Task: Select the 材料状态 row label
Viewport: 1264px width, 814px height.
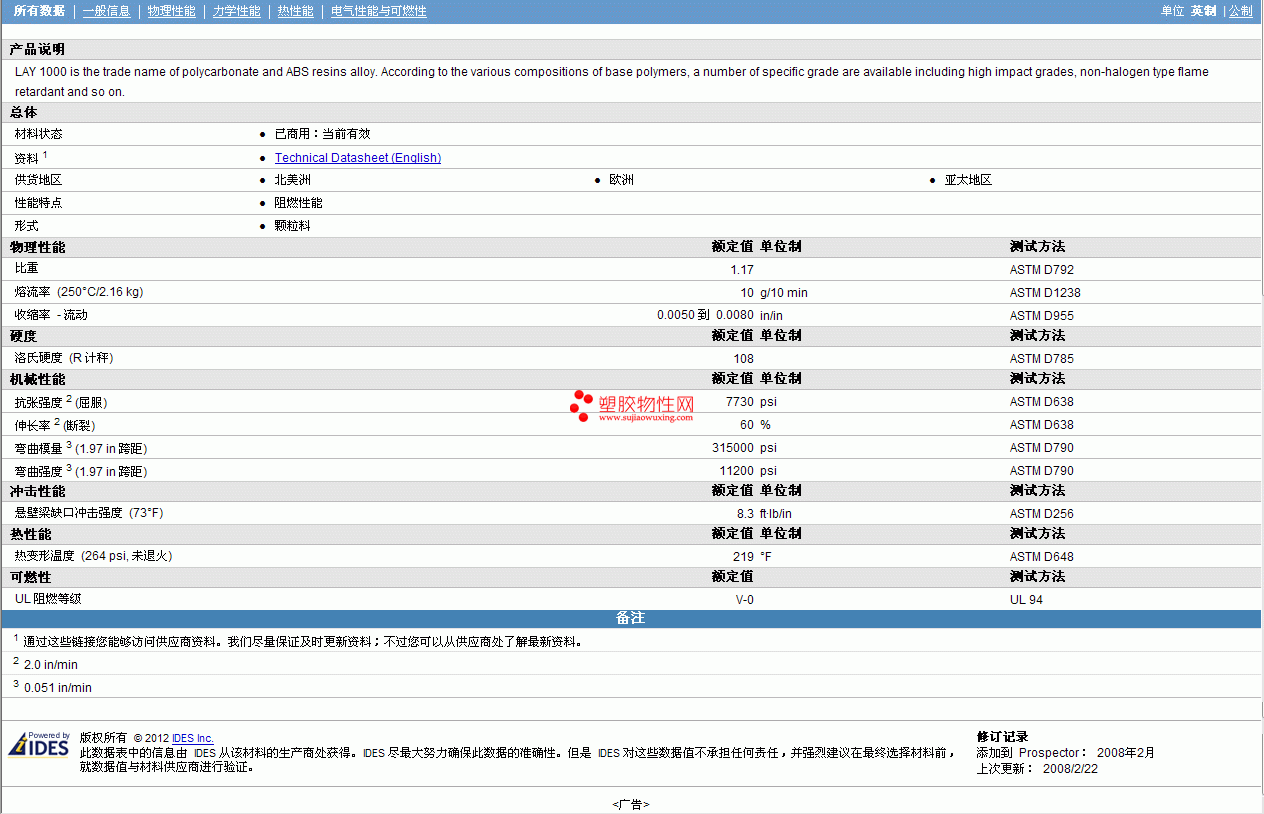Action: coord(38,134)
